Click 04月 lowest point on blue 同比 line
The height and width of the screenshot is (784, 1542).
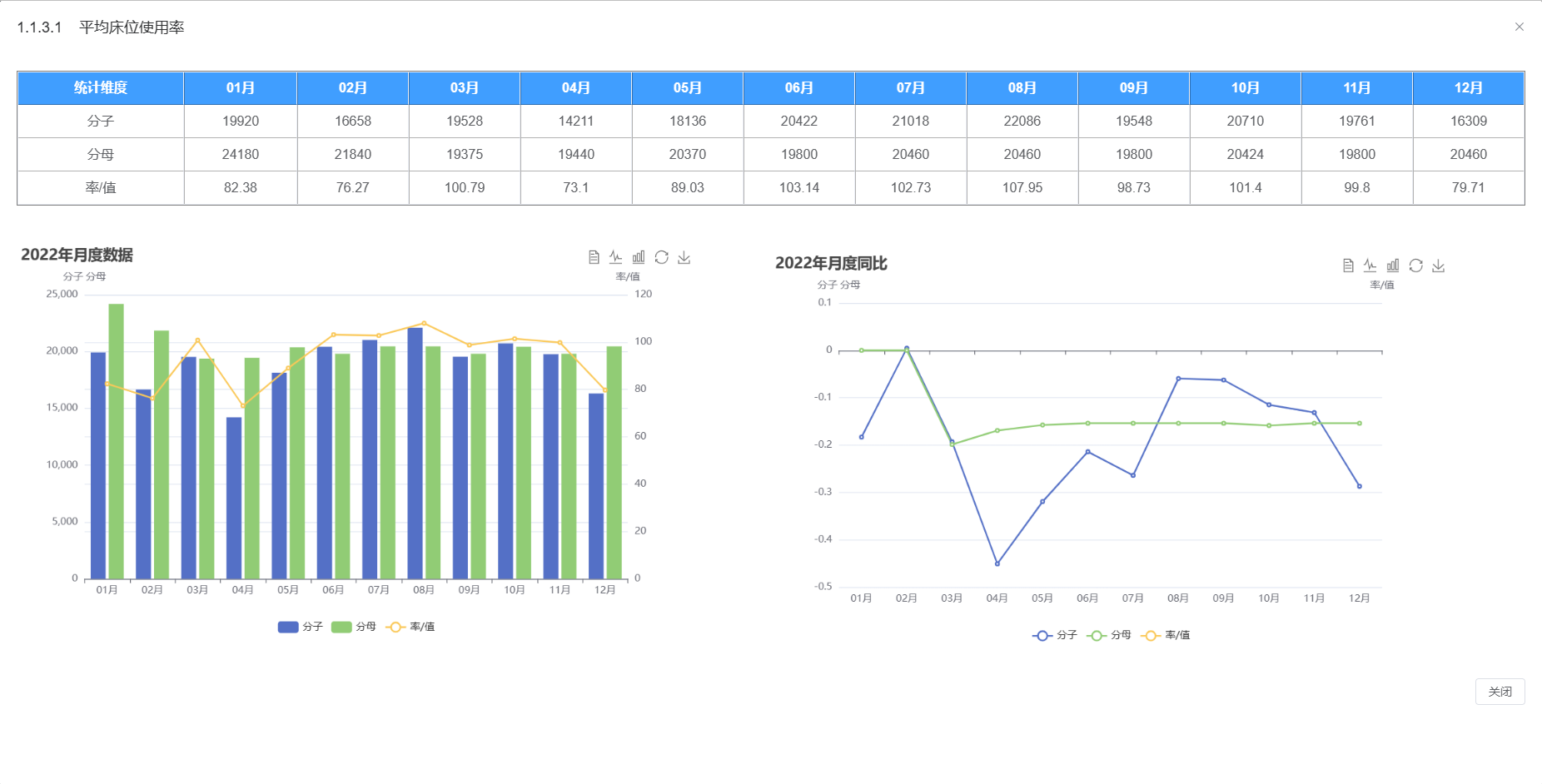point(997,563)
